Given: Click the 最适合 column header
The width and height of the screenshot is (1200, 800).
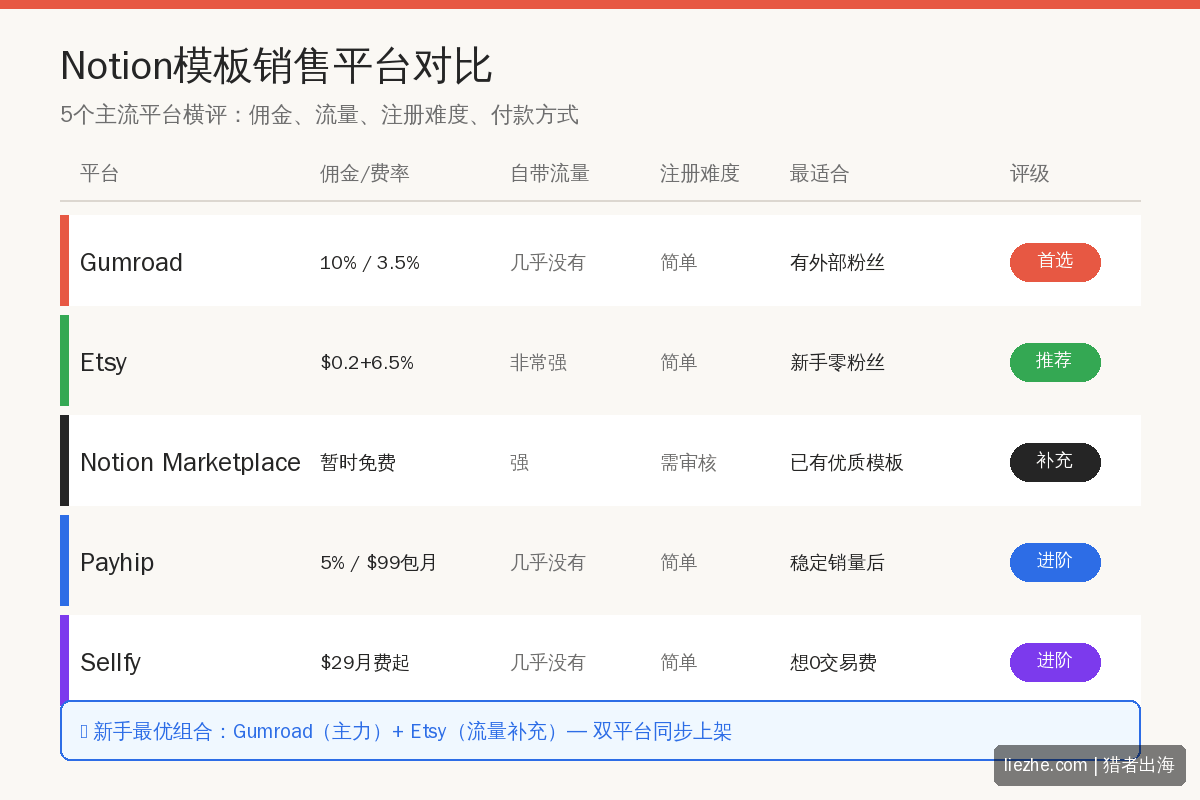Looking at the screenshot, I should coord(819,173).
